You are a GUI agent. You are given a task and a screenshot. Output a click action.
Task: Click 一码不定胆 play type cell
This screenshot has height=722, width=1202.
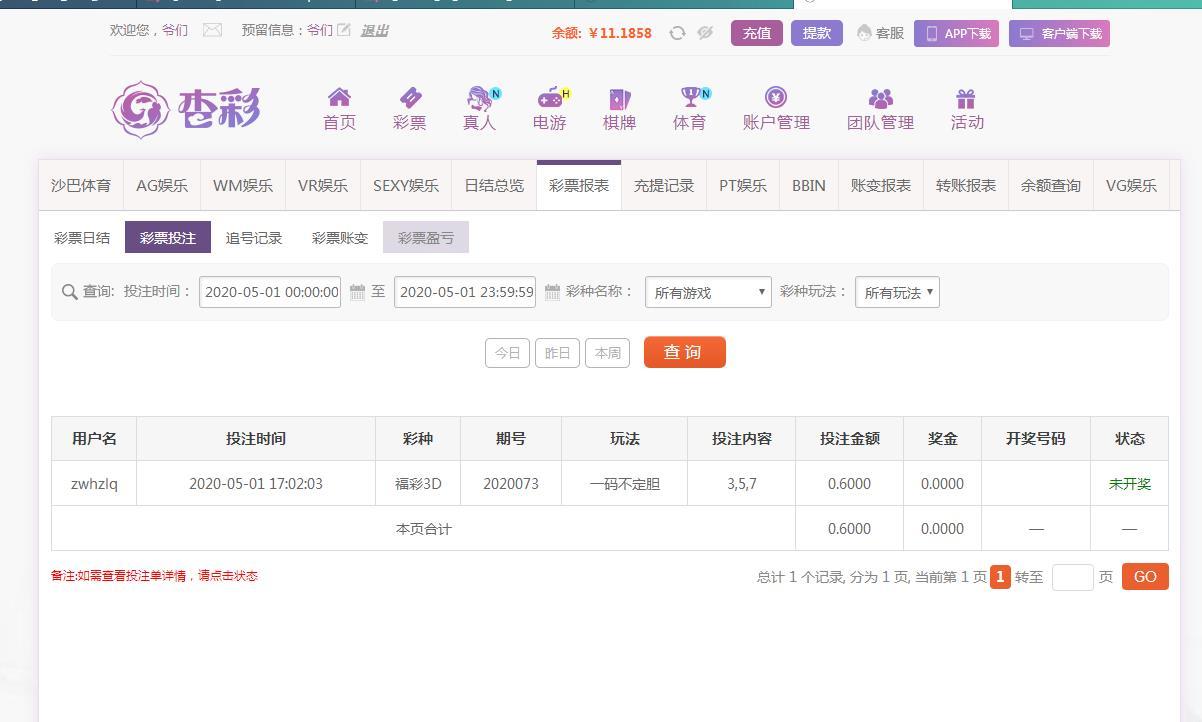[x=625, y=484]
